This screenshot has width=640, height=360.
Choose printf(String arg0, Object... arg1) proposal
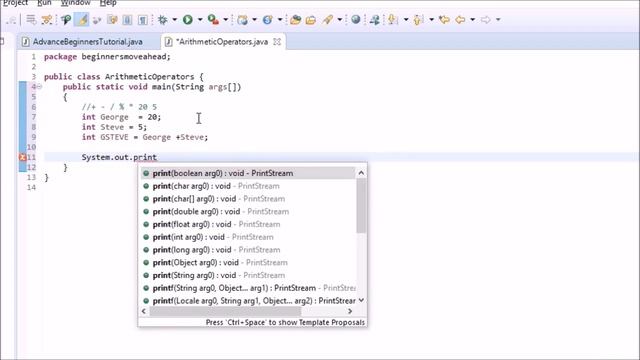[x=248, y=288]
